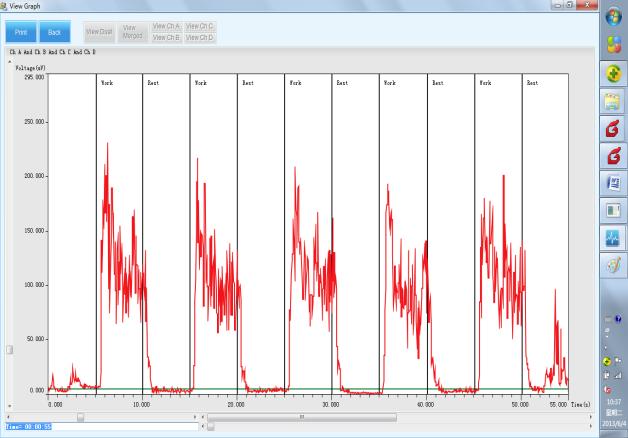
Task: Click the wide thumb of the long horizontal scrollbar
Action: 302,417
